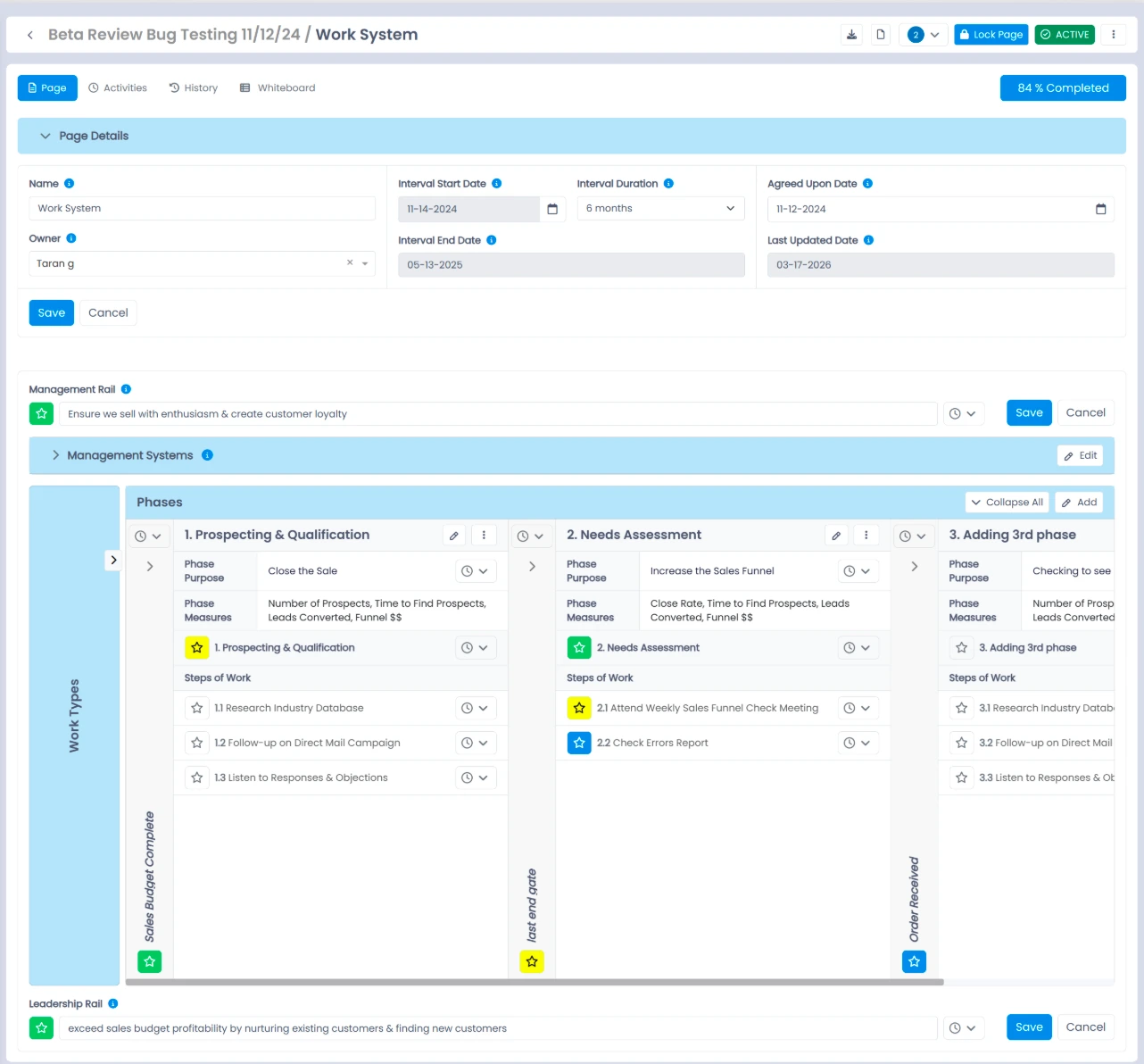Click pencil edit icon for Prospecting & Qualification
The width and height of the screenshot is (1144, 1064).
[x=454, y=536]
